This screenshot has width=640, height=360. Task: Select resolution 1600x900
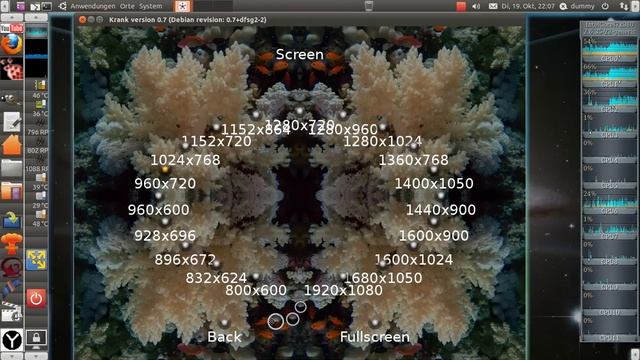[434, 236]
